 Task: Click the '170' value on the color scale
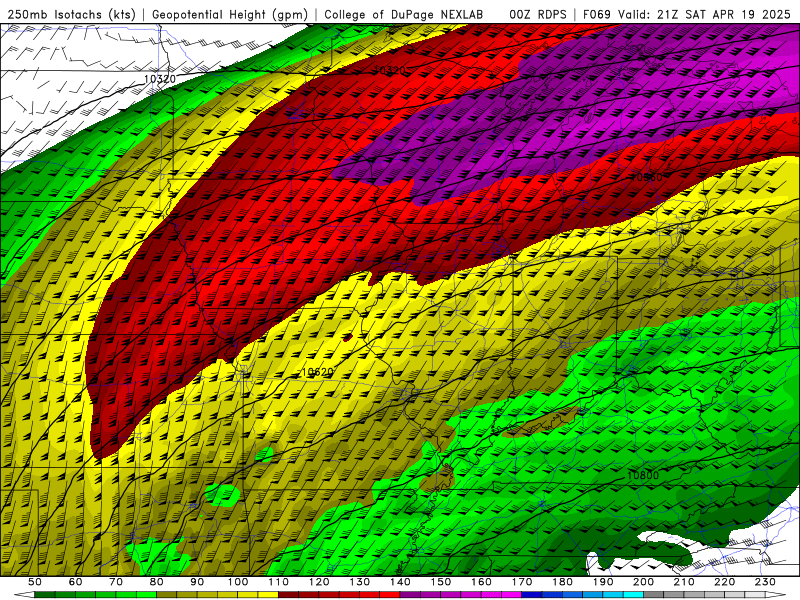(x=522, y=582)
